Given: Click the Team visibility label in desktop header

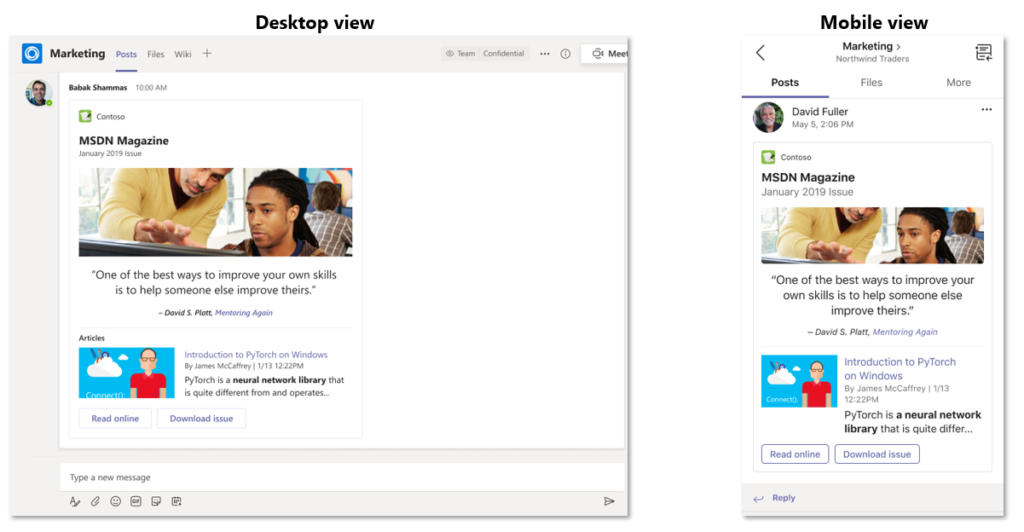Looking at the screenshot, I should point(460,54).
